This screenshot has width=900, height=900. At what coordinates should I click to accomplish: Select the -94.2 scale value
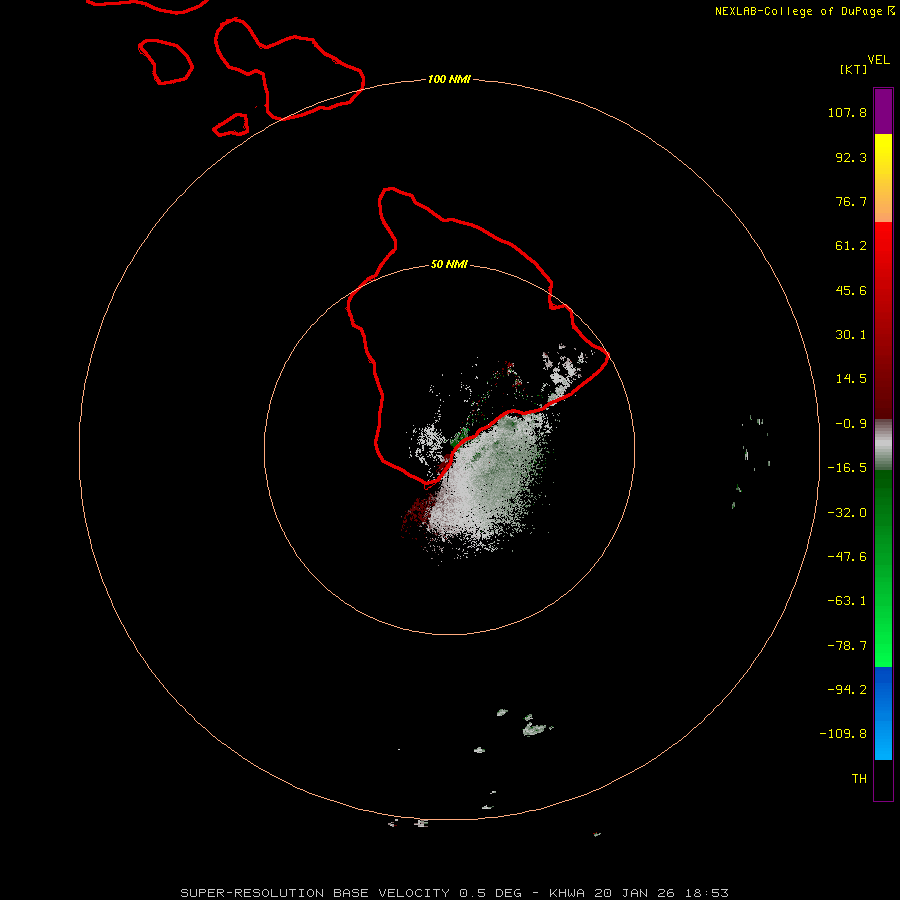[x=847, y=689]
